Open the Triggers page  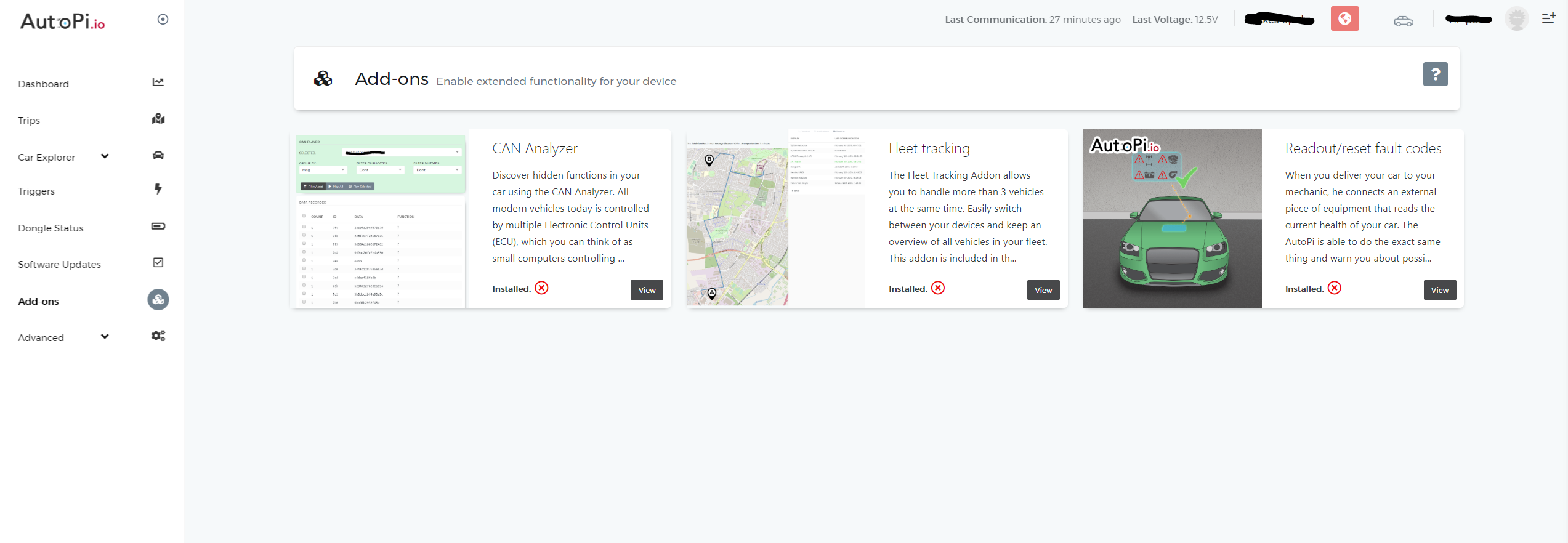pos(36,191)
